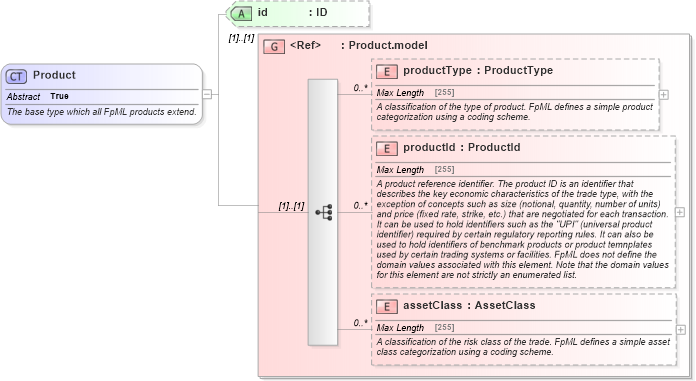Click the productType description about product classification

pos(515,112)
